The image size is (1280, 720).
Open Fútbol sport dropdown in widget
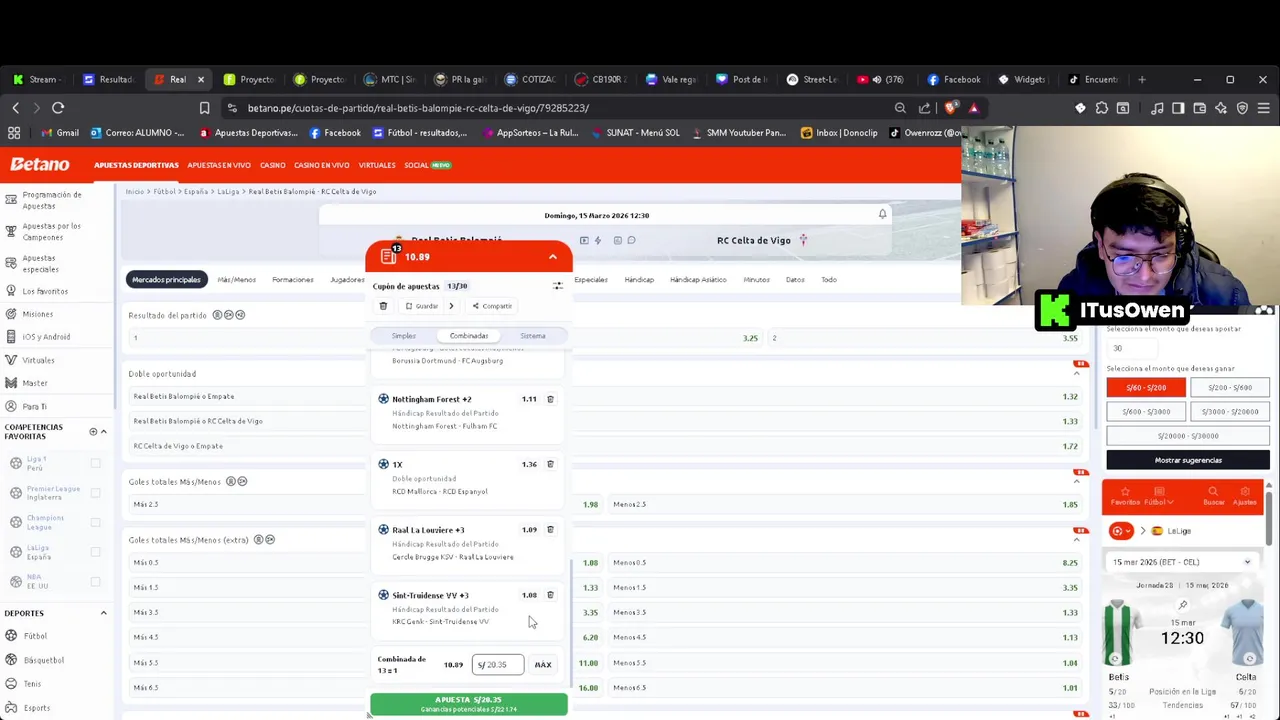[x=1159, y=496]
